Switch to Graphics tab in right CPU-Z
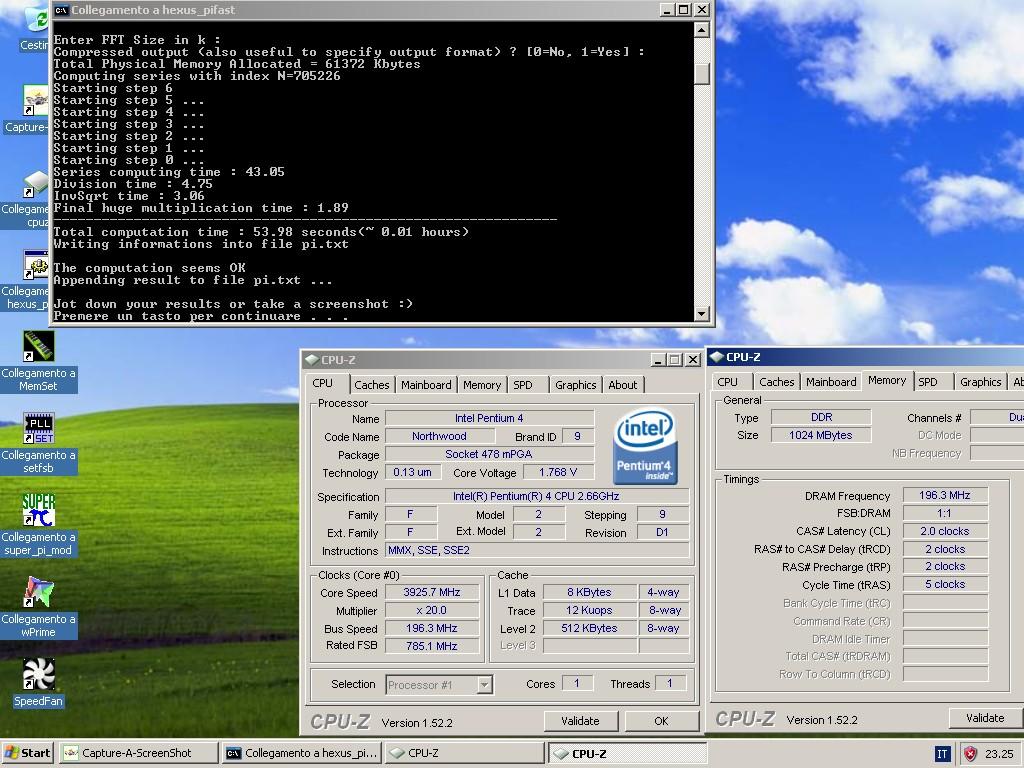 [x=980, y=382]
